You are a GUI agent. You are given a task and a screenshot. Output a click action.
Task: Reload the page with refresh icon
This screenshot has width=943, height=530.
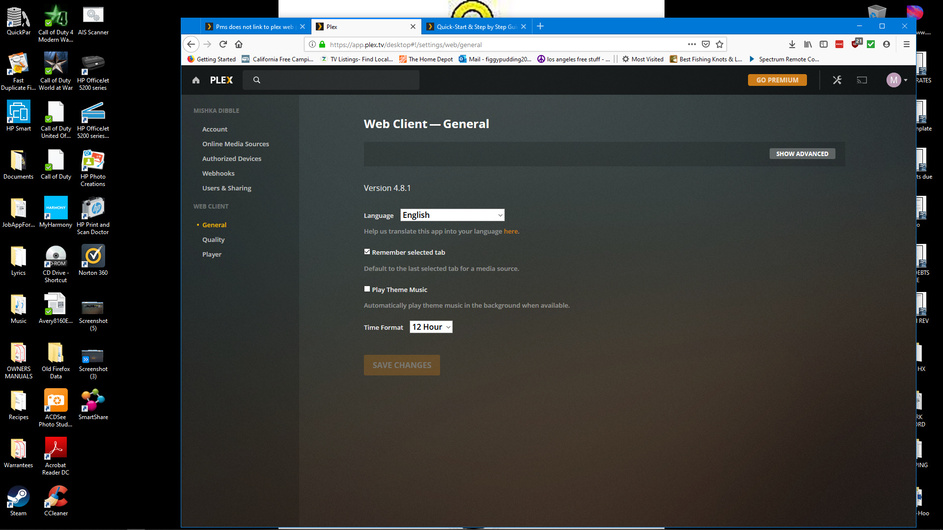[223, 44]
